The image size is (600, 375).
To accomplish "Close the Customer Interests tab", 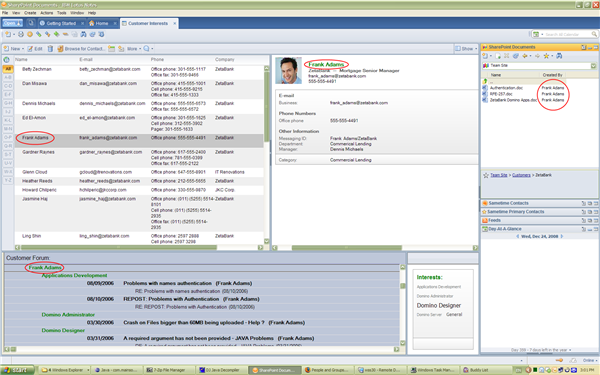I will [x=174, y=23].
